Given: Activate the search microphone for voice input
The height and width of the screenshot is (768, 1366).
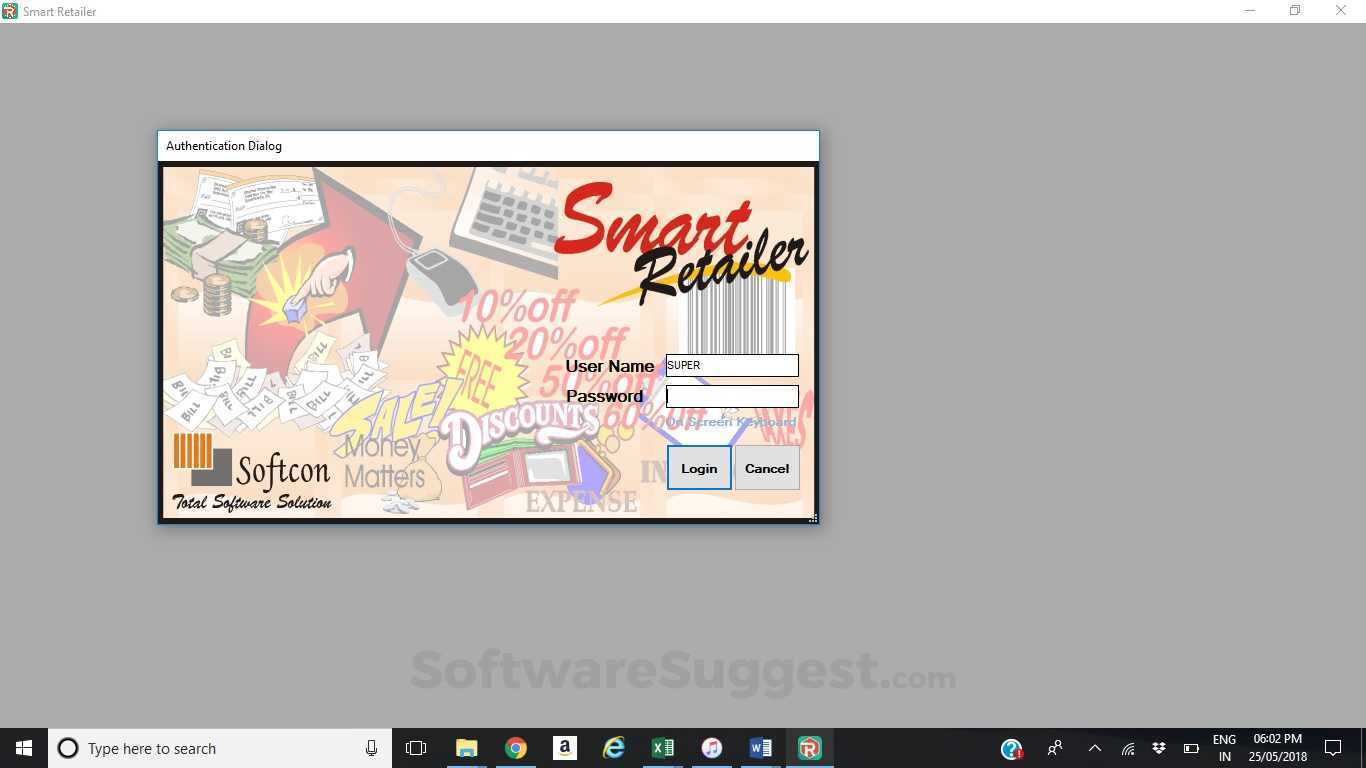Looking at the screenshot, I should (371, 748).
